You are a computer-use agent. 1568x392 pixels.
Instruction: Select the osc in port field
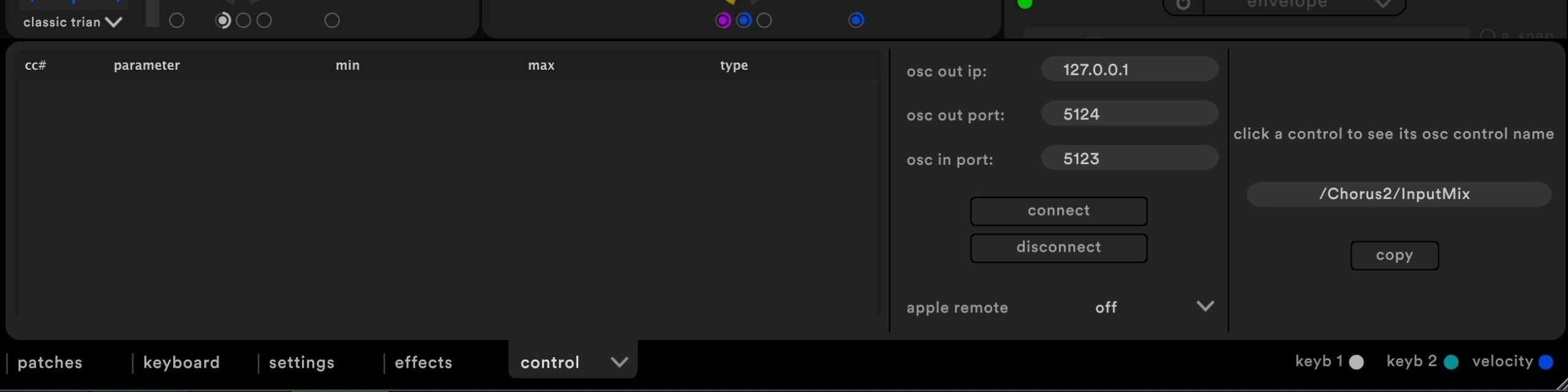click(x=1129, y=159)
